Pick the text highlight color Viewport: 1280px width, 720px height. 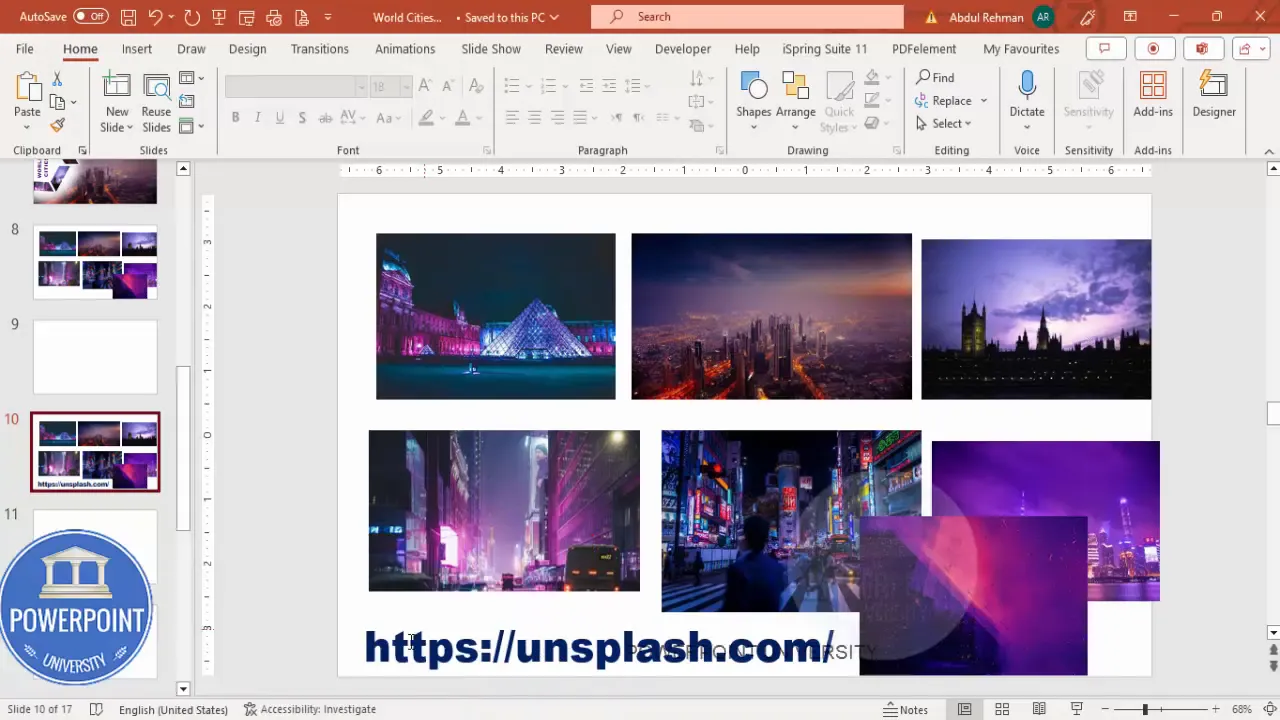pyautogui.click(x=426, y=118)
